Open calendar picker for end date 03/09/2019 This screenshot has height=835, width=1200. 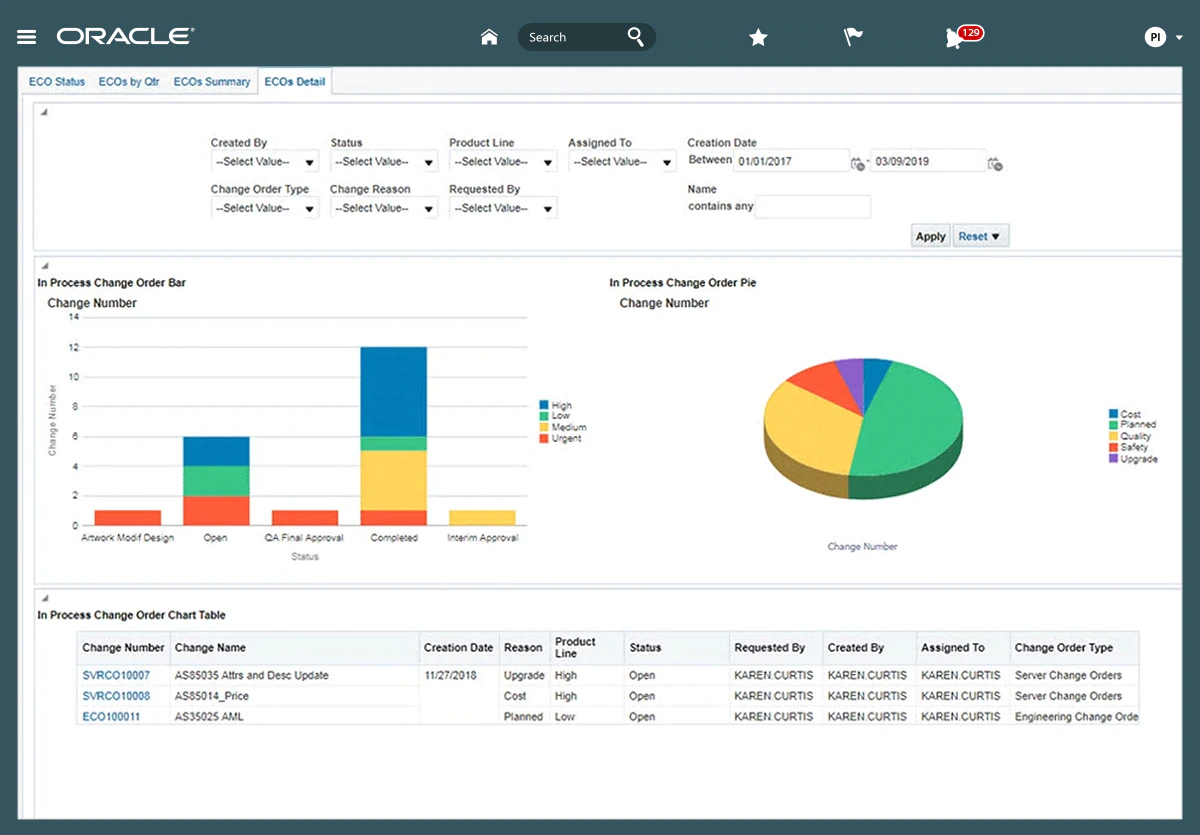point(994,163)
